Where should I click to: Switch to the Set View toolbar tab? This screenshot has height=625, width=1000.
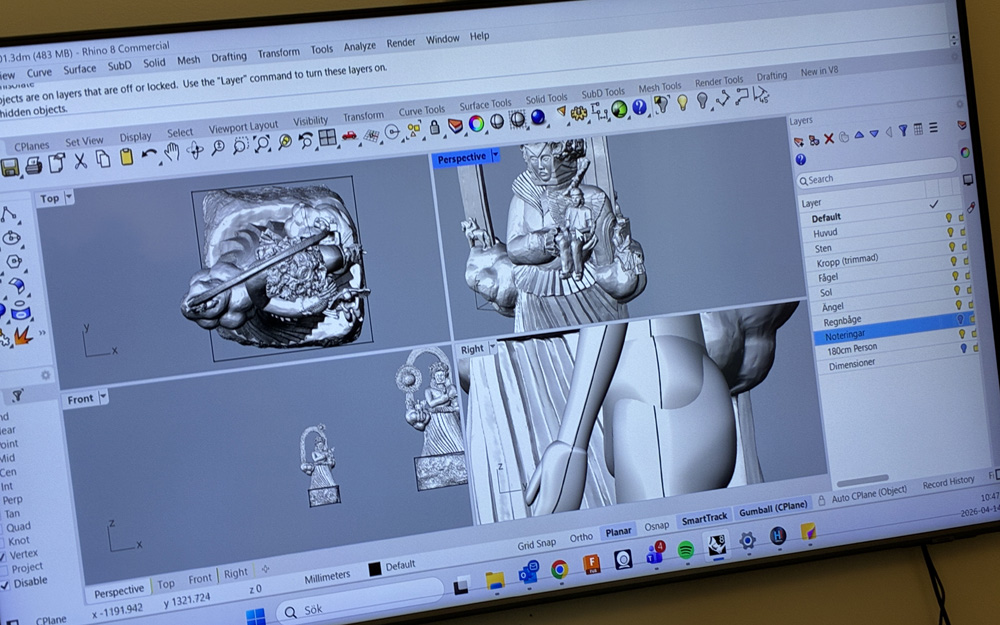tap(84, 141)
